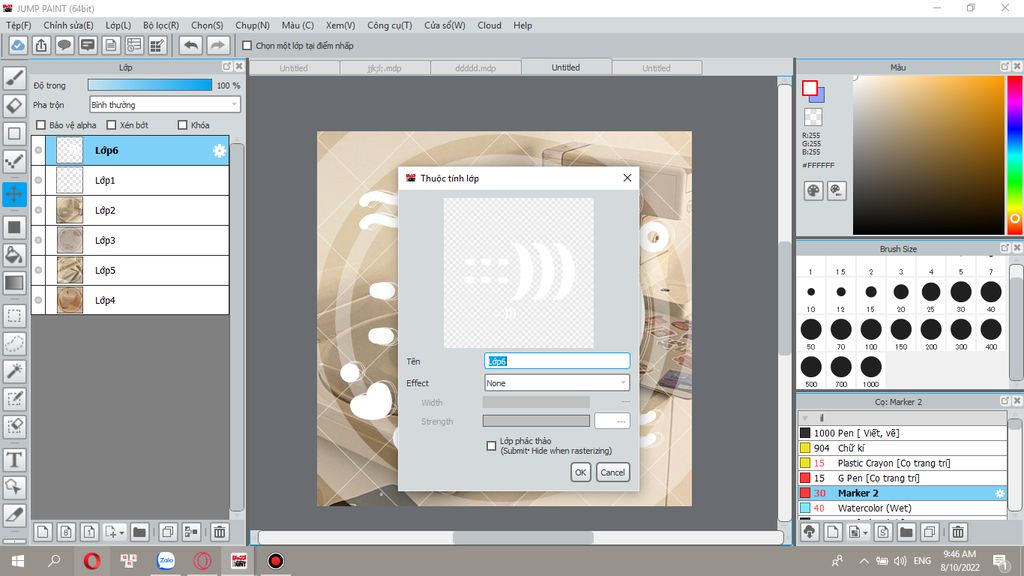This screenshot has height=576, width=1024.
Task: Open the Lớp(L) menu
Action: [118, 25]
